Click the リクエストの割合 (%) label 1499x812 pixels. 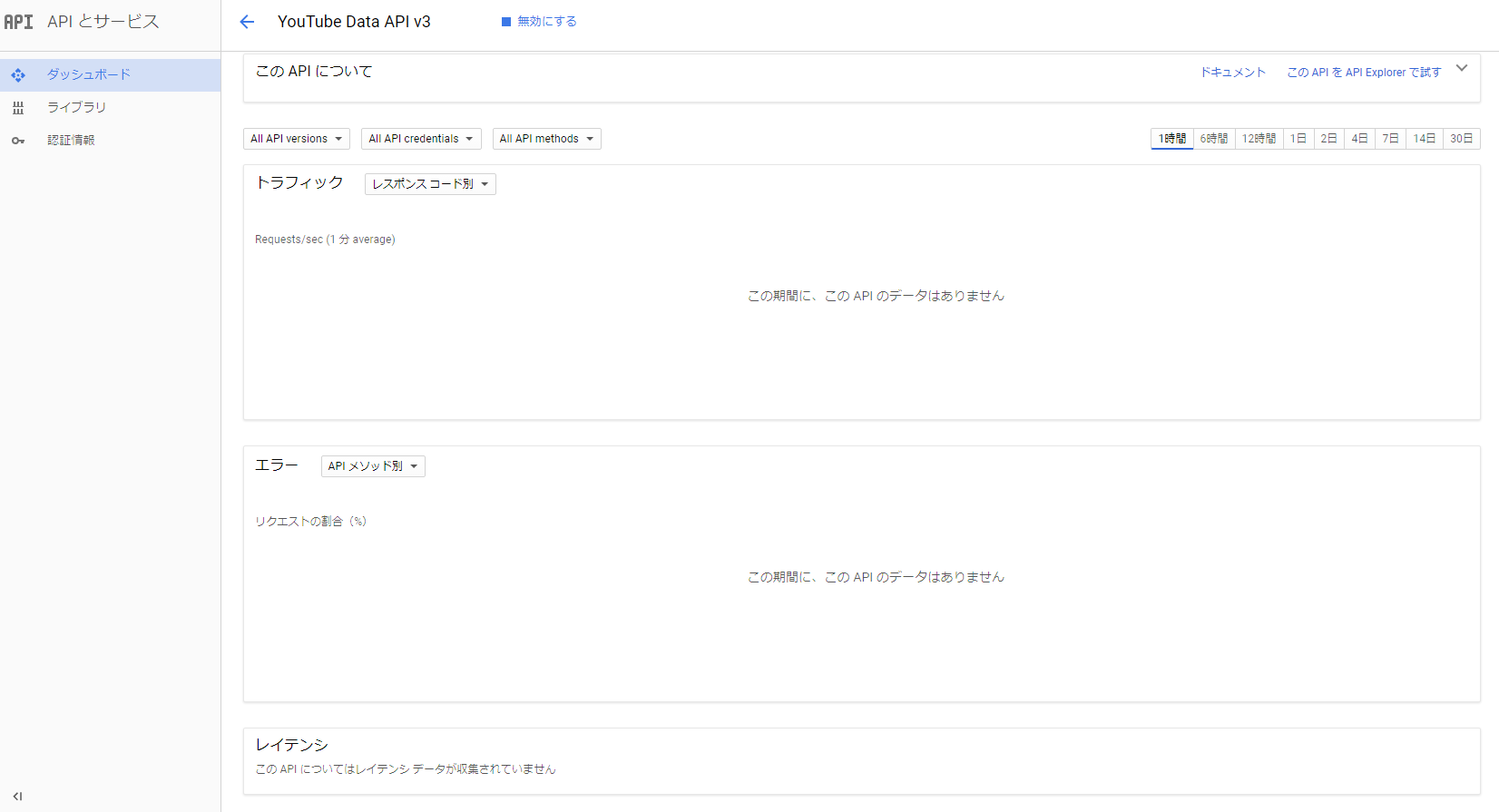tap(310, 522)
